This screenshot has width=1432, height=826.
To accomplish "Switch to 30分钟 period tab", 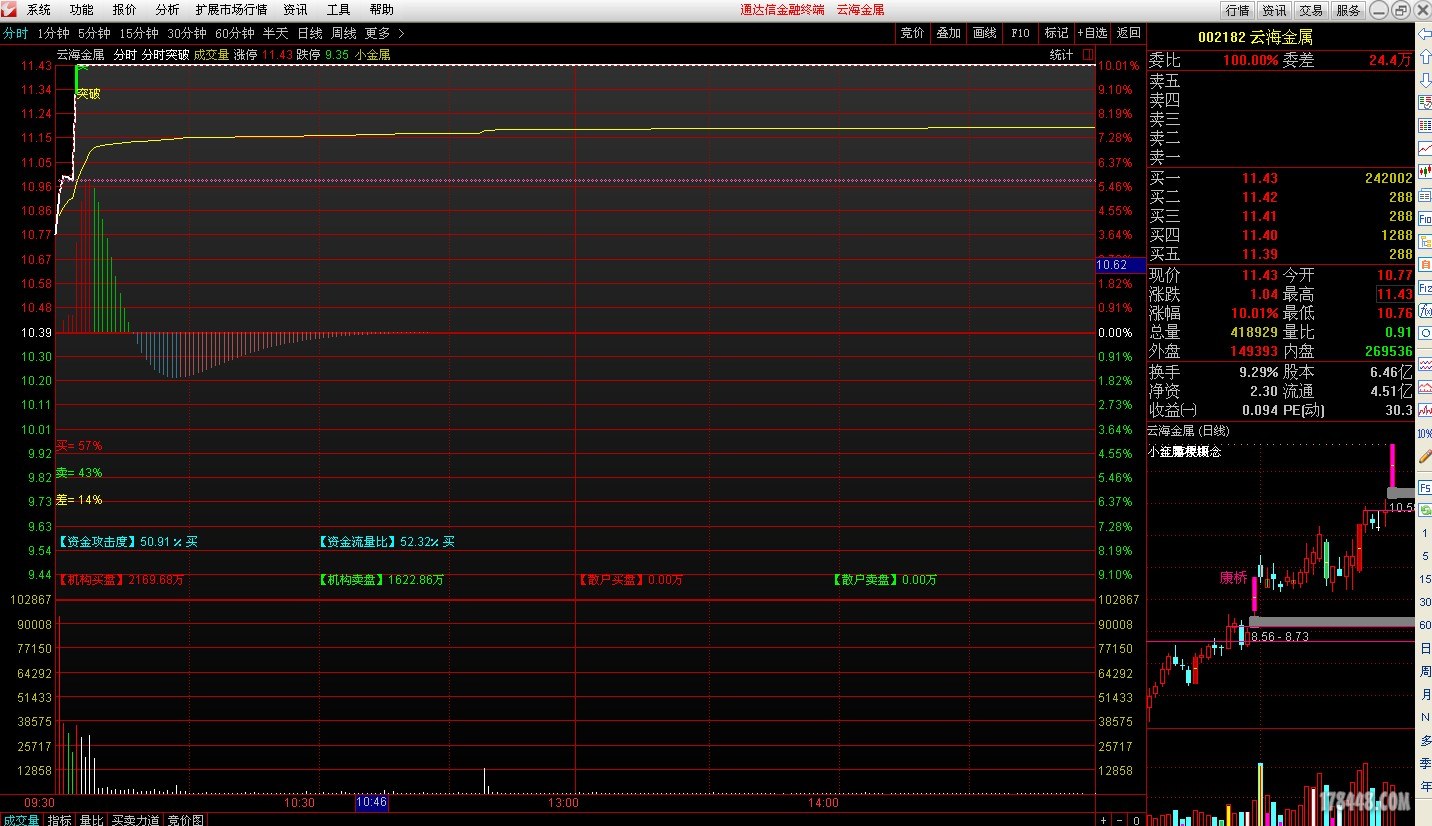I will click(x=186, y=33).
